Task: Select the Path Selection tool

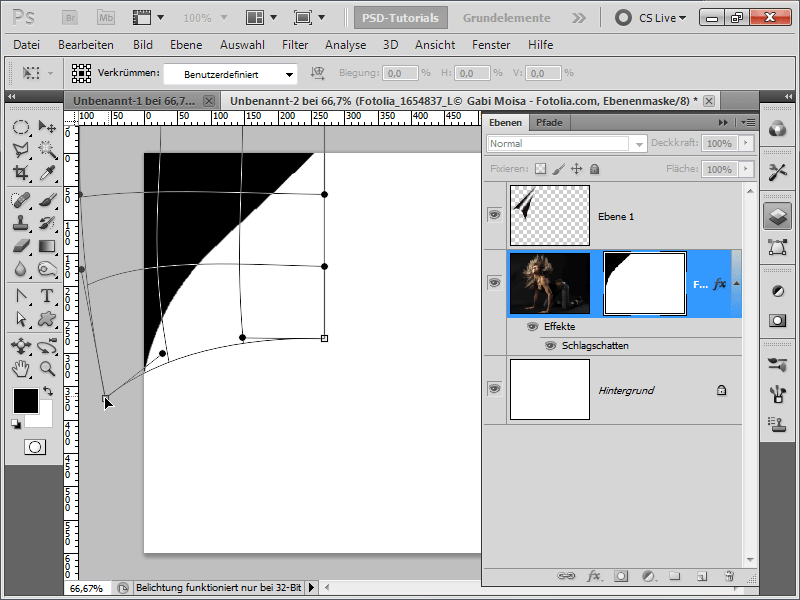Action: [21, 319]
